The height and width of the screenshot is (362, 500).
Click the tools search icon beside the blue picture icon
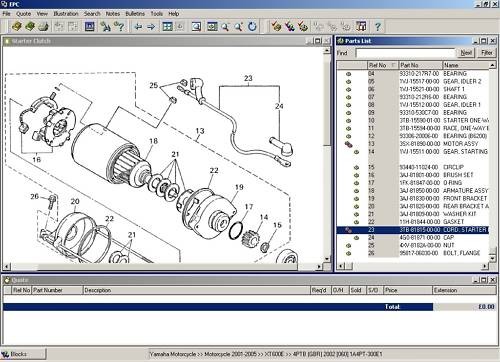click(105, 26)
